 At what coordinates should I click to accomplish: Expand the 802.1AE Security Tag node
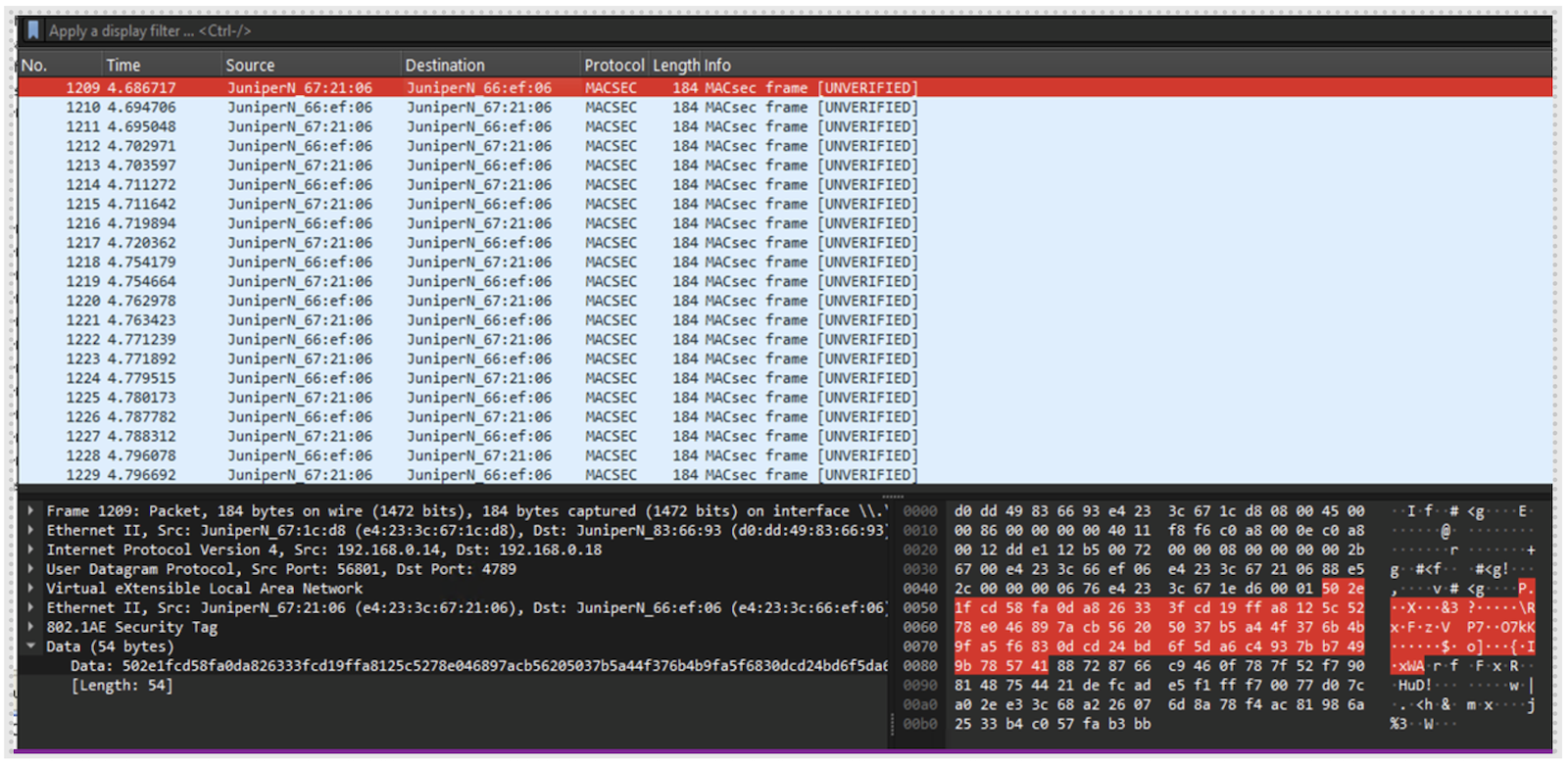click(x=31, y=627)
